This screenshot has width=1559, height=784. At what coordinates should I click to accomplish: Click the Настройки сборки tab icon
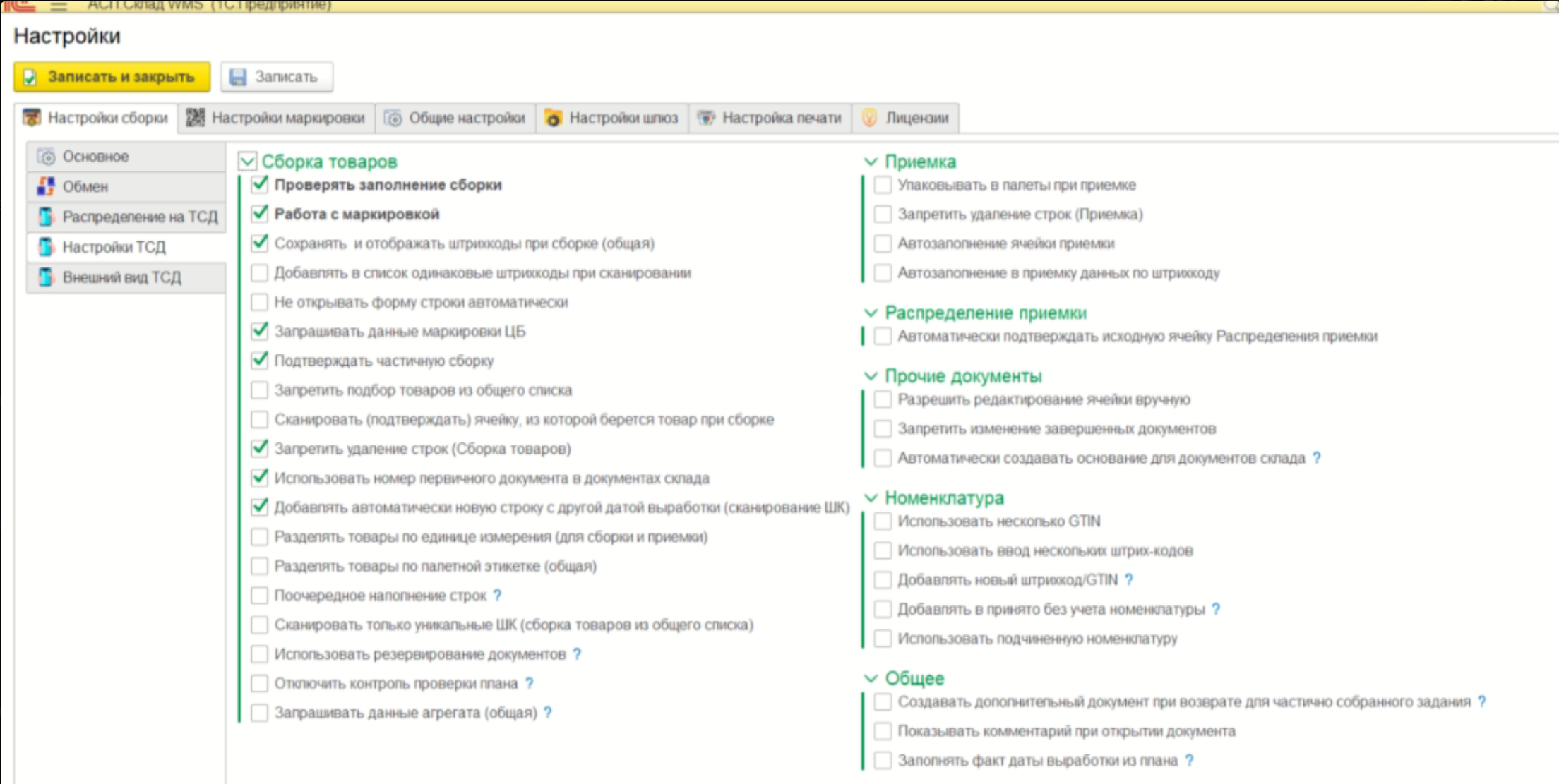(32, 118)
